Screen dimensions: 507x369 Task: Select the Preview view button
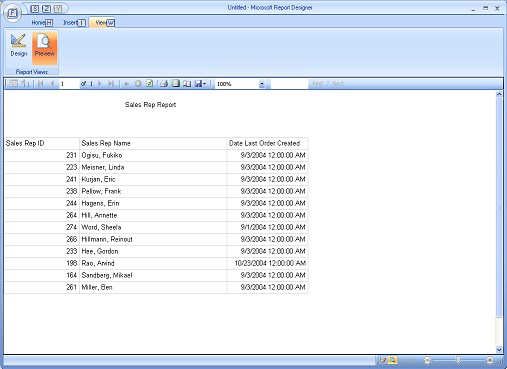coord(44,48)
